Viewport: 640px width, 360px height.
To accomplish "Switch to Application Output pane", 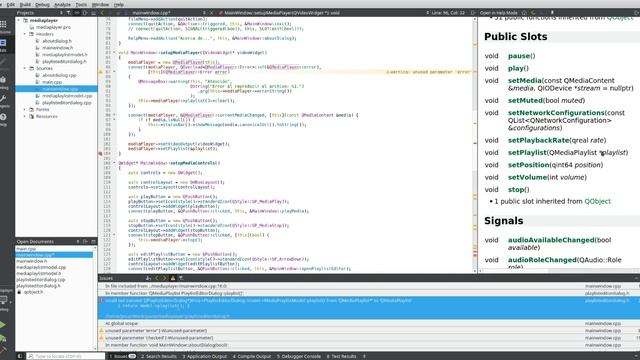I will tap(204, 356).
